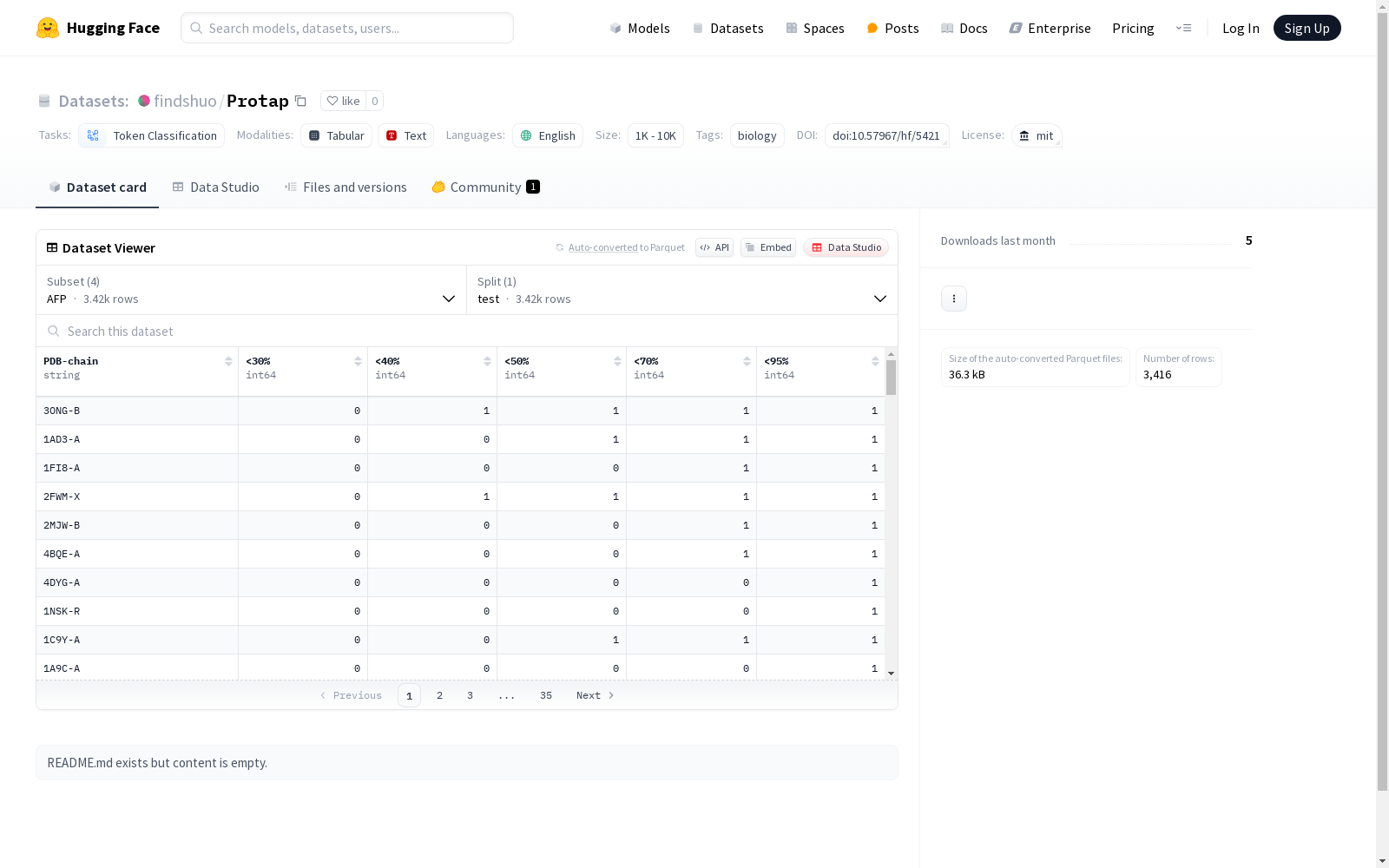The height and width of the screenshot is (868, 1389).
Task: Select the 4DYG-A cell
Action: [x=137, y=582]
